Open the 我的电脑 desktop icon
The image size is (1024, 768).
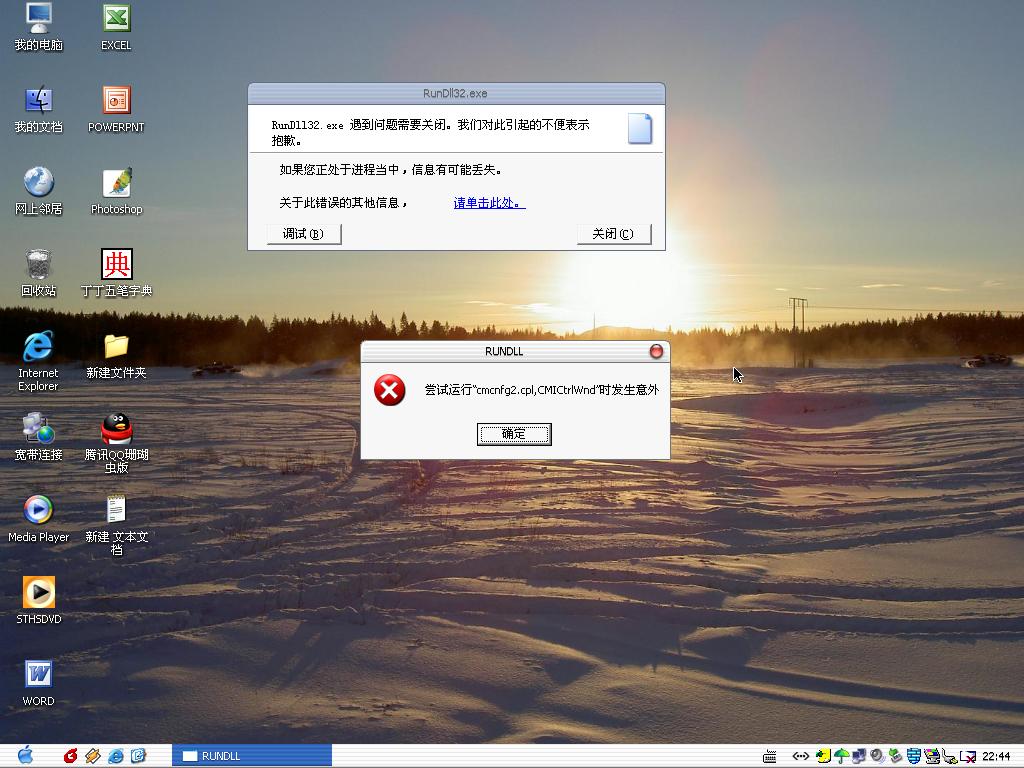pos(38,27)
